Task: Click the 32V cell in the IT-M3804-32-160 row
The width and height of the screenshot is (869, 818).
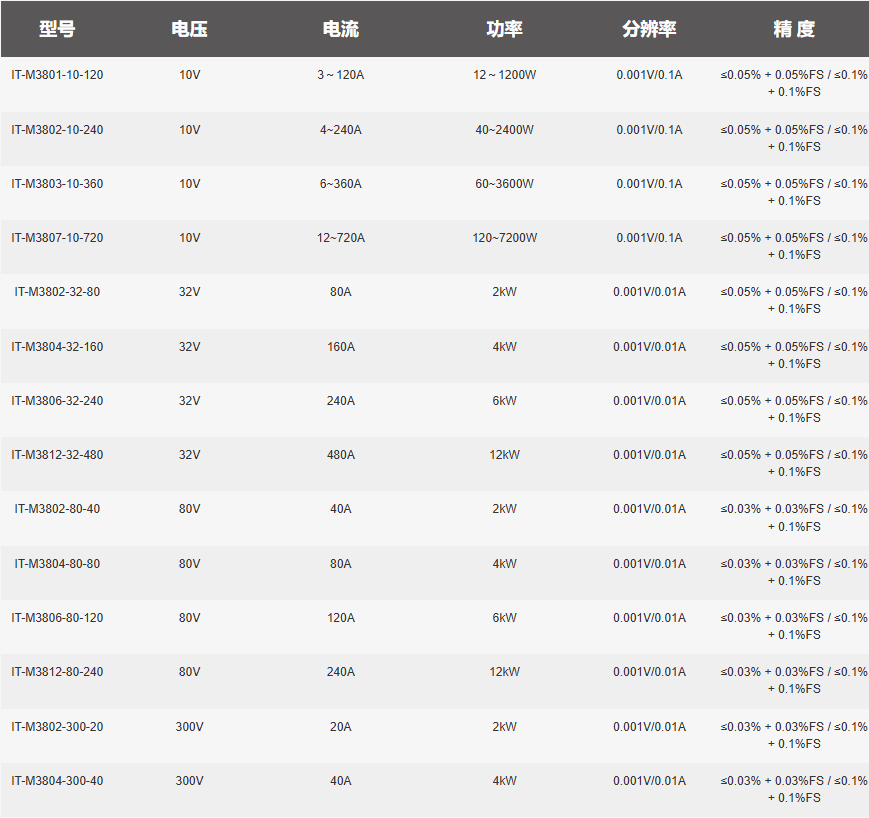Action: [x=190, y=346]
